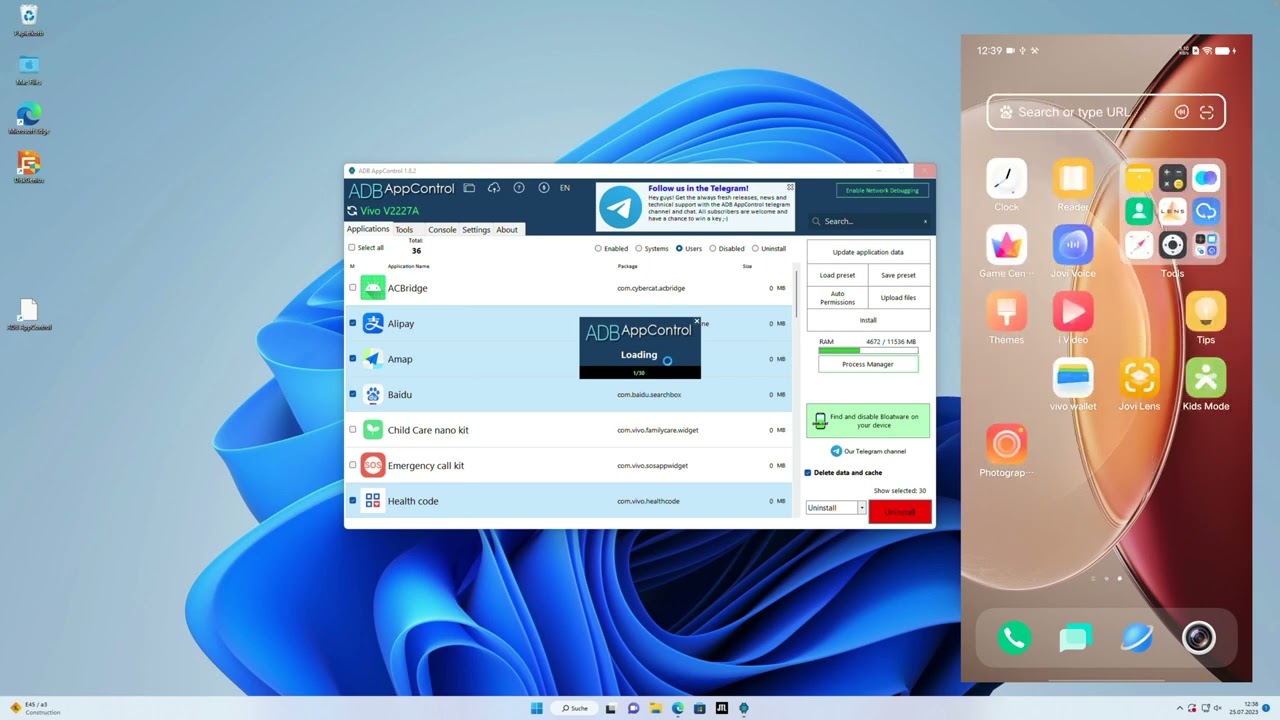
Task: Click Enable Network Debugging button
Action: coord(882,190)
